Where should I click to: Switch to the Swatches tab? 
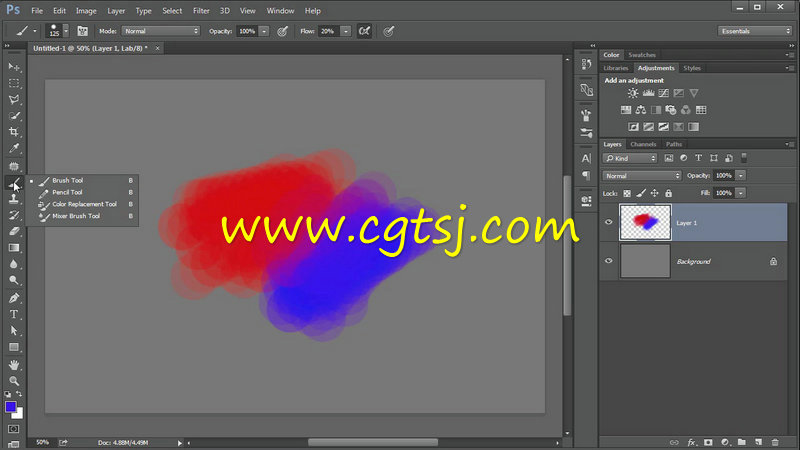pyautogui.click(x=642, y=55)
